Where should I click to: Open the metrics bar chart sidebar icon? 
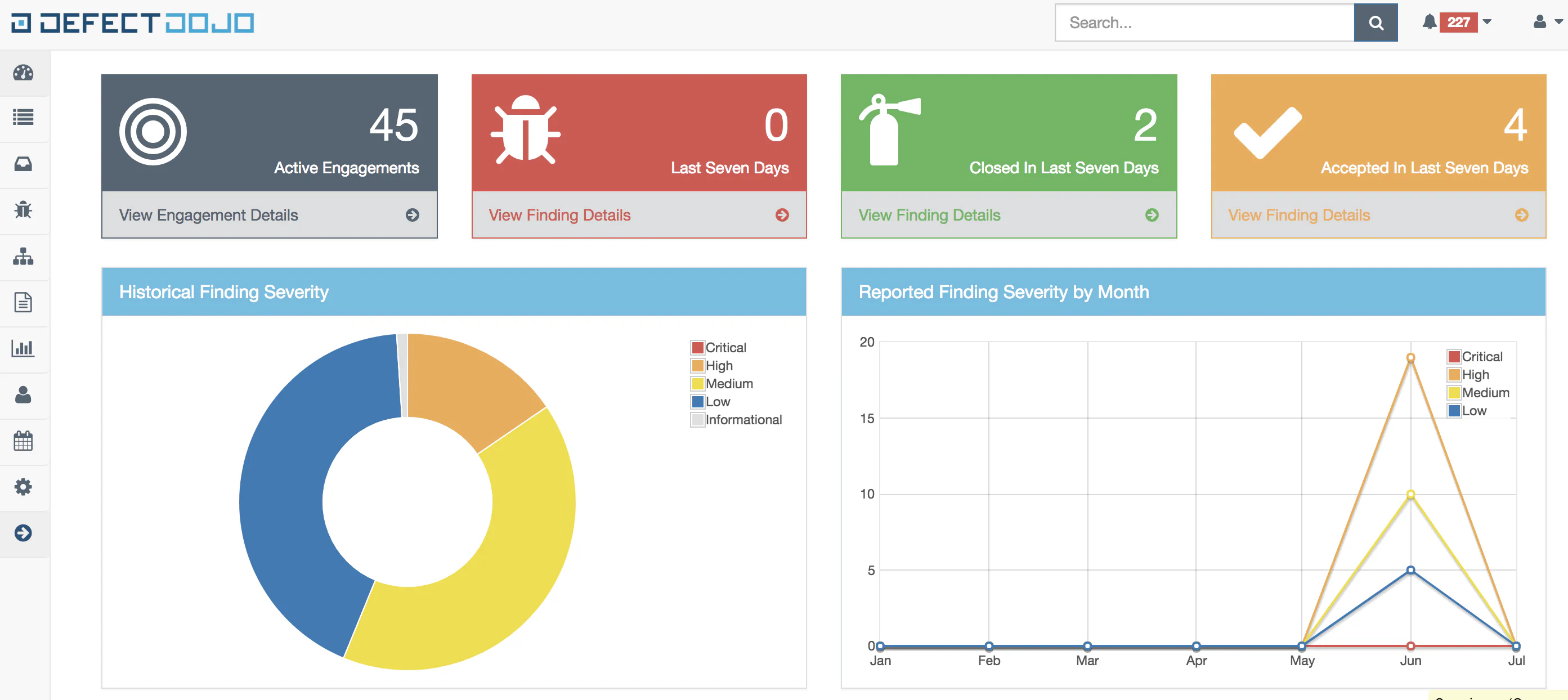tap(23, 348)
